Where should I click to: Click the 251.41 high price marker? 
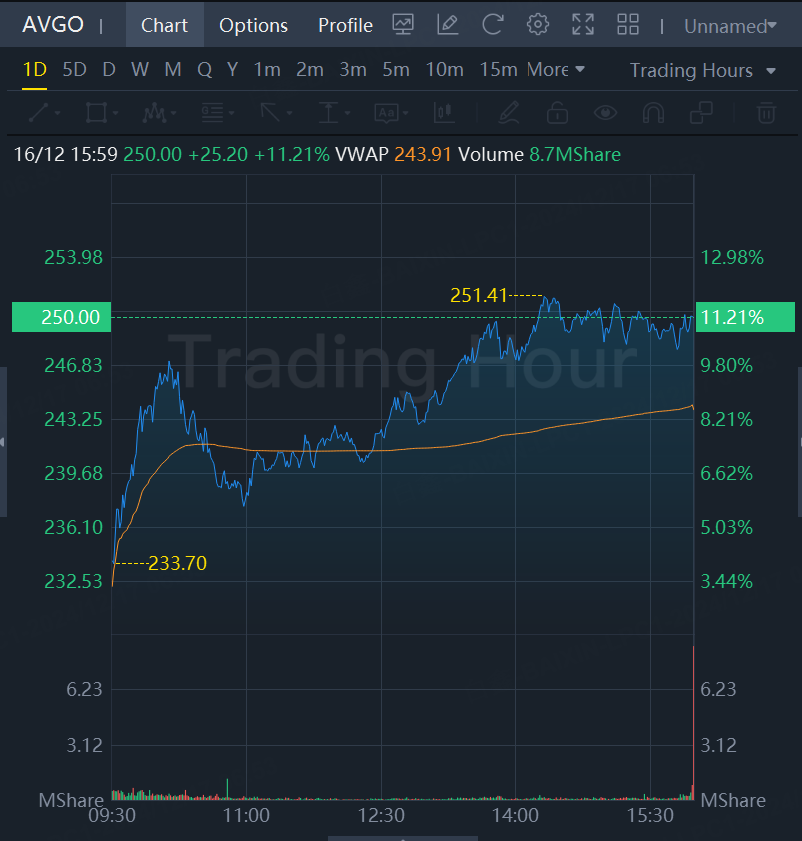coord(479,295)
